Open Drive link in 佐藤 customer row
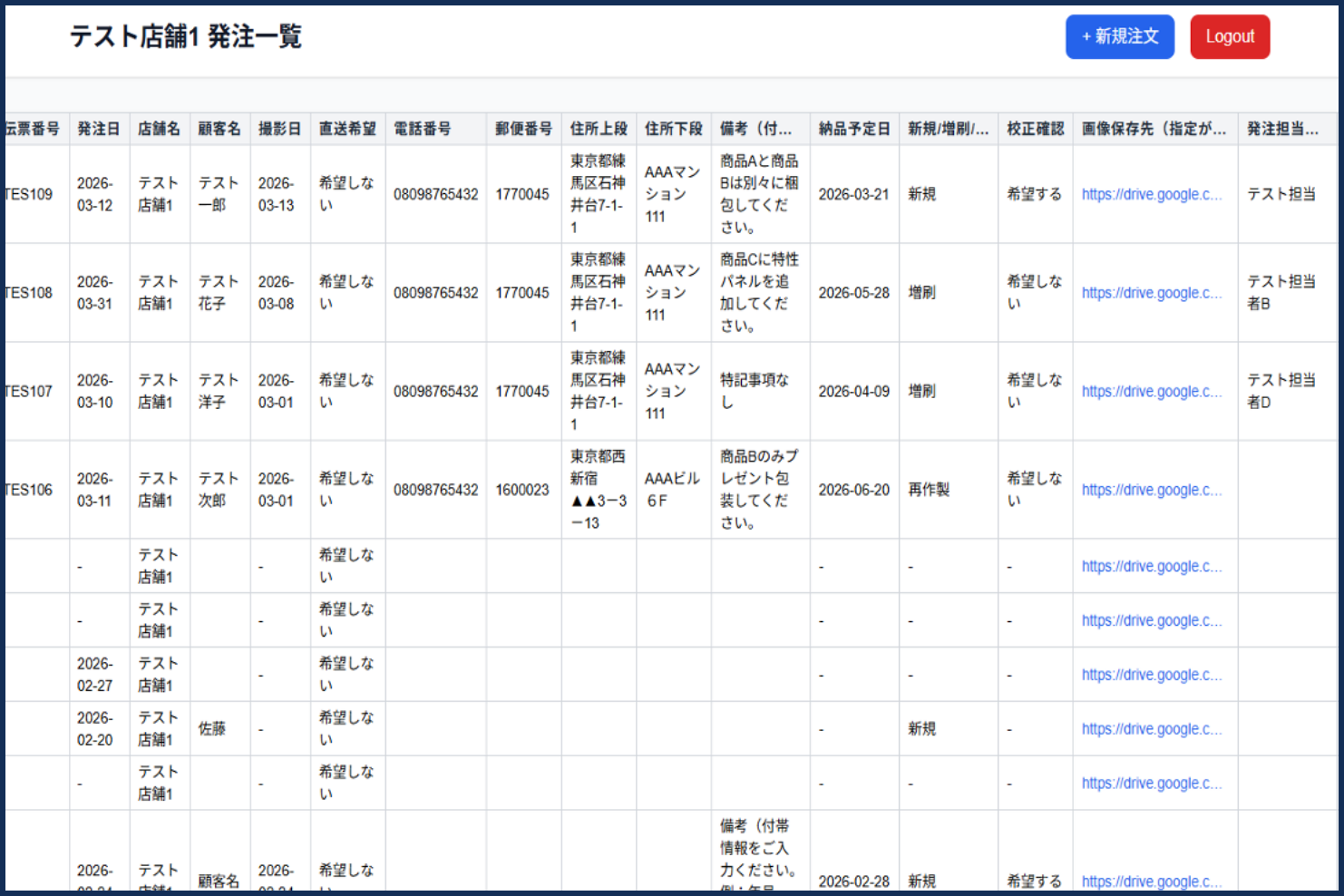Screen dimensions: 1344x896 tap(1151, 729)
